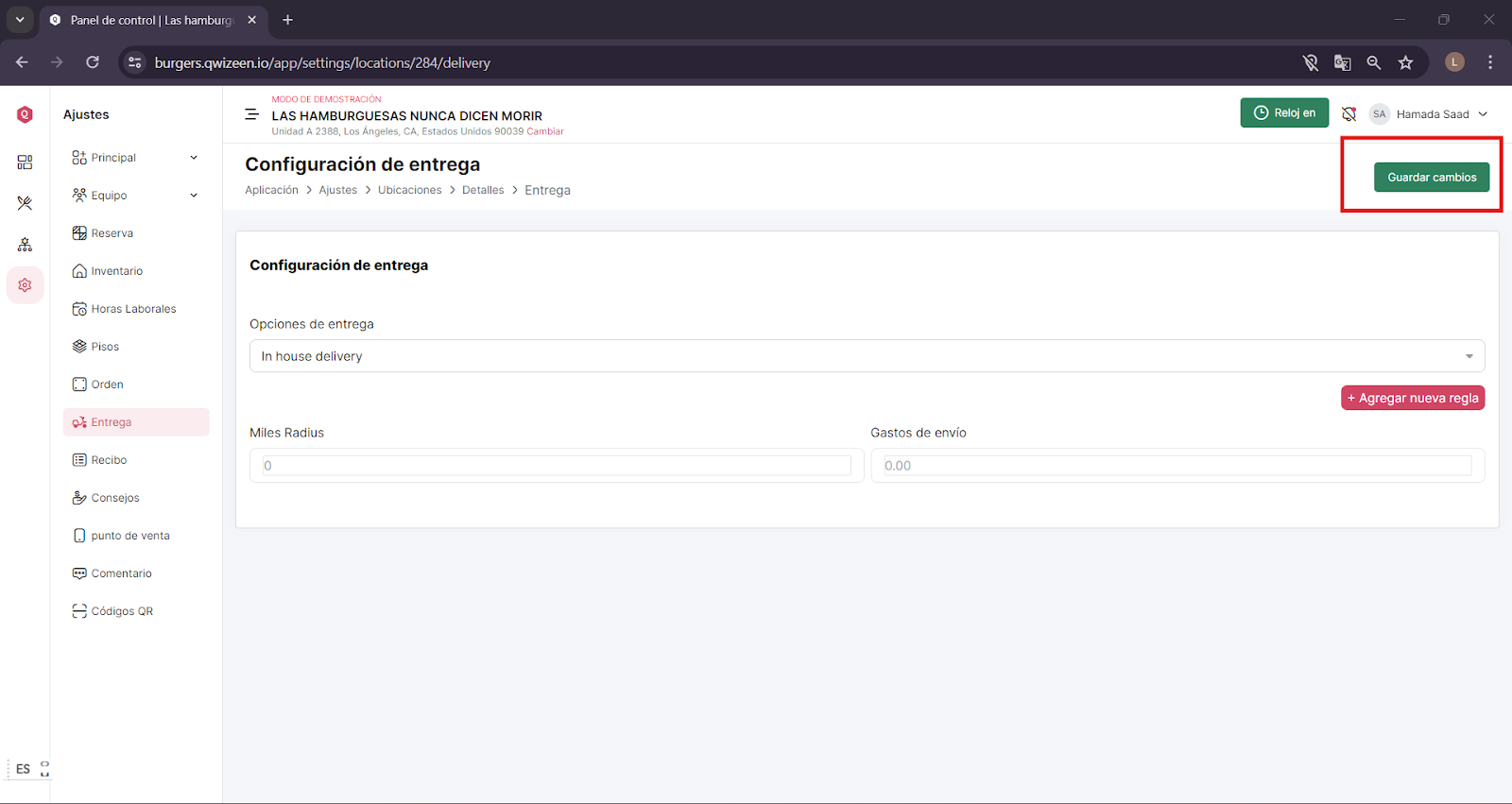
Task: Open the tab search dropdown arrow
Action: tap(20, 20)
